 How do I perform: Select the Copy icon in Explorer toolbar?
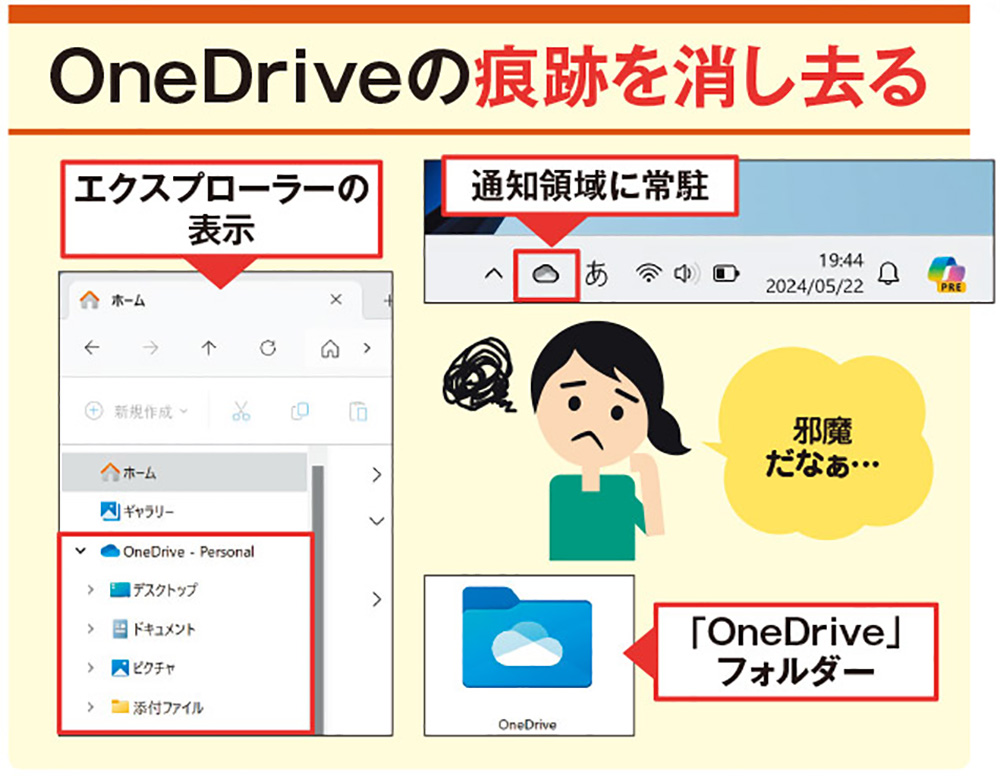298,411
